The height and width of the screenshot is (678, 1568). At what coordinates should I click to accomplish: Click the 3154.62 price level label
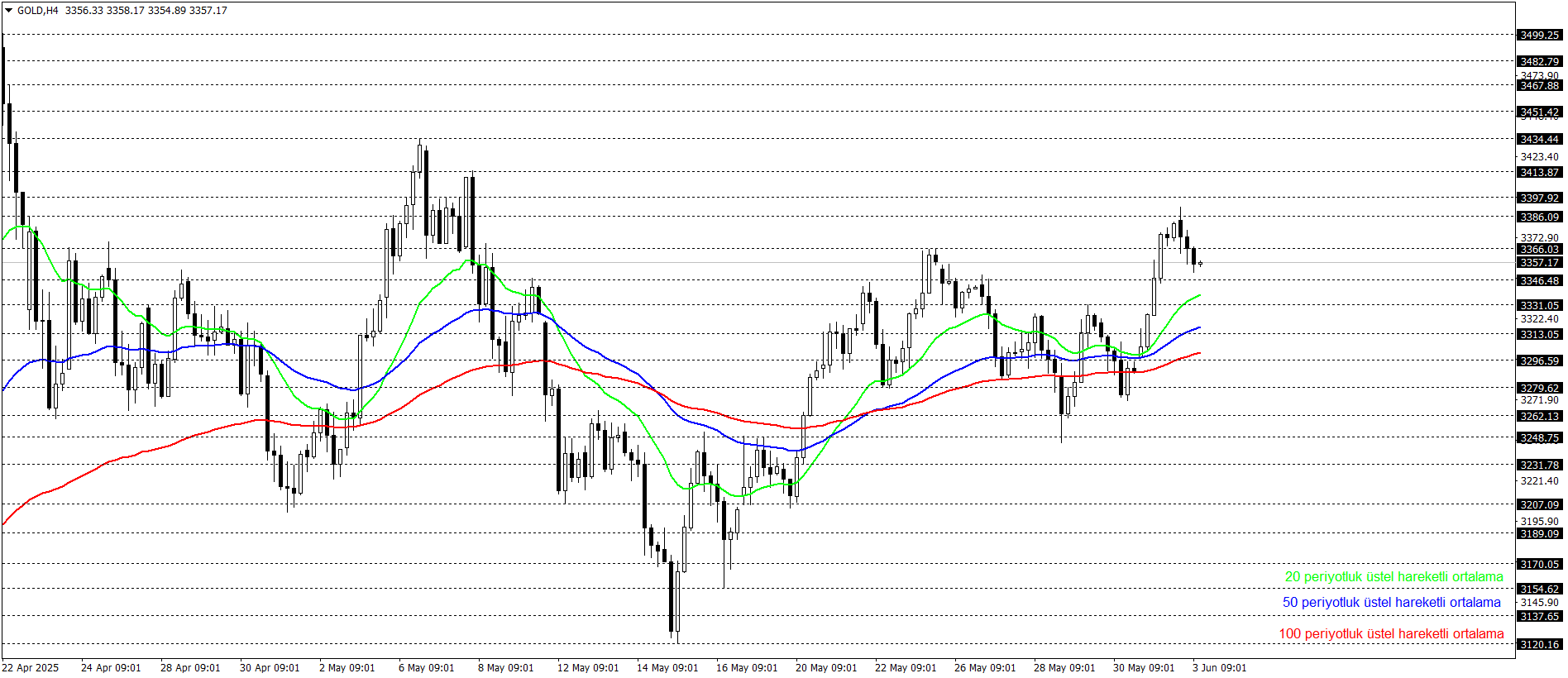pyautogui.click(x=1539, y=589)
